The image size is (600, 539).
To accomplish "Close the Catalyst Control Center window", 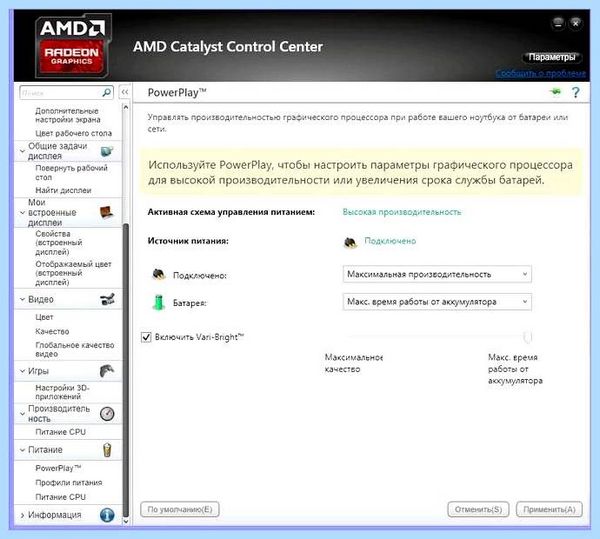I will [x=576, y=24].
